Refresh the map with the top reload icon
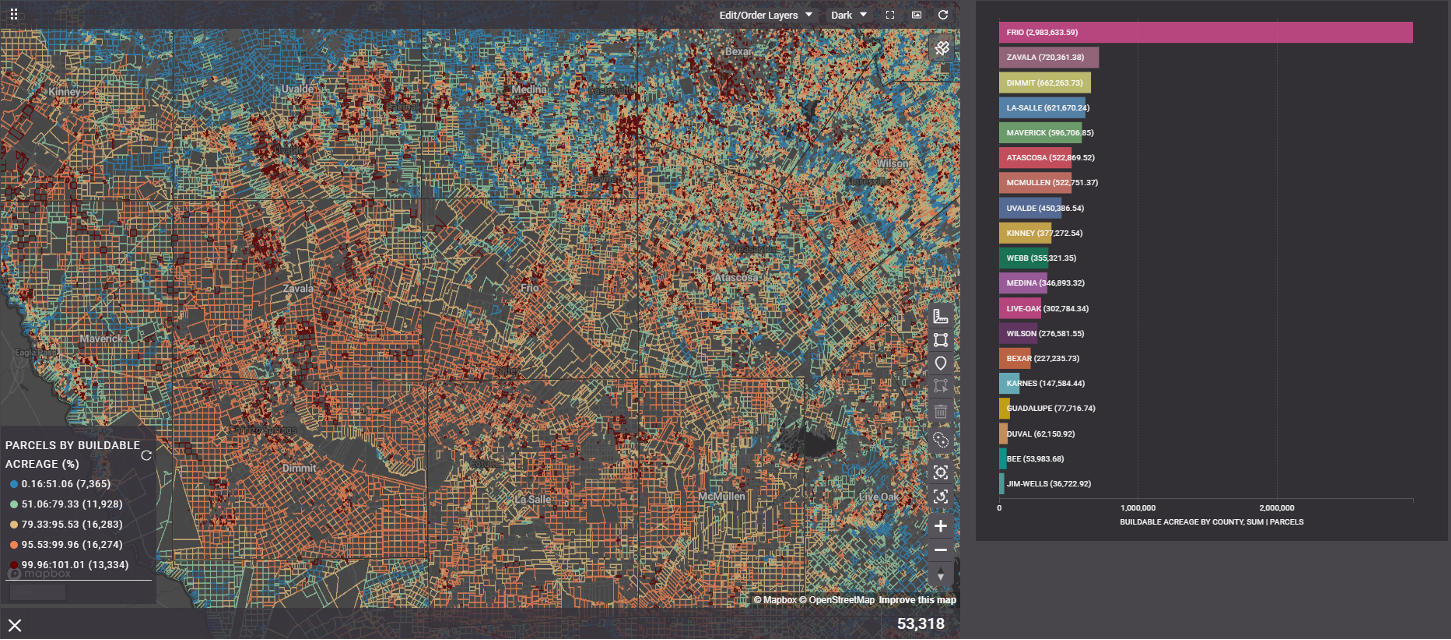This screenshot has width=1451, height=640. pos(943,15)
